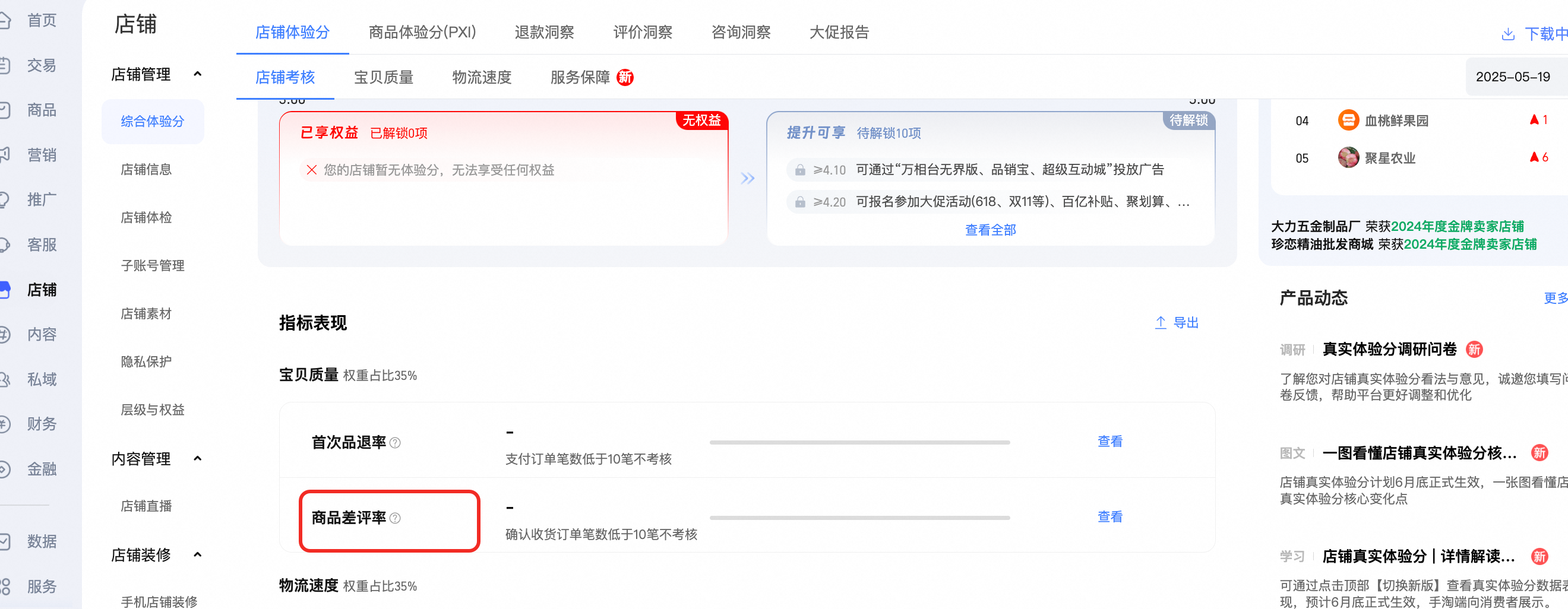
Task: Click red X icon in 已享权益 card
Action: click(x=312, y=170)
